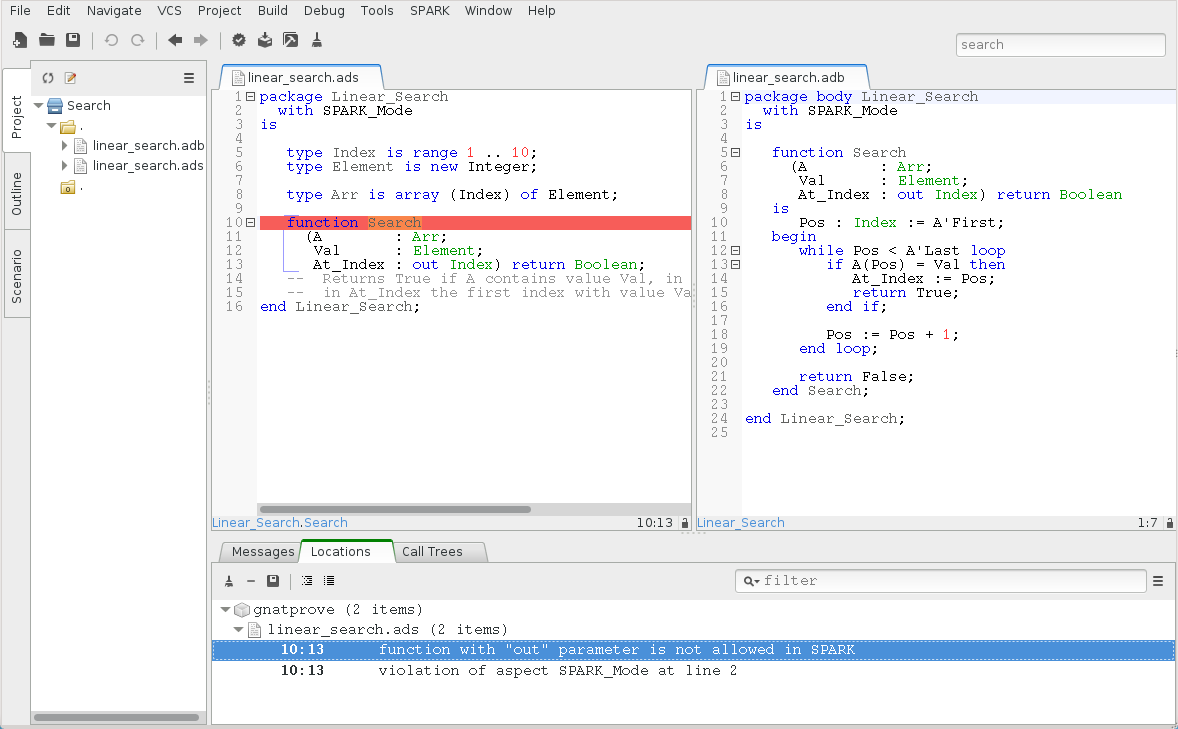Open the Scenario side tab
The width and height of the screenshot is (1178, 729).
[x=17, y=276]
